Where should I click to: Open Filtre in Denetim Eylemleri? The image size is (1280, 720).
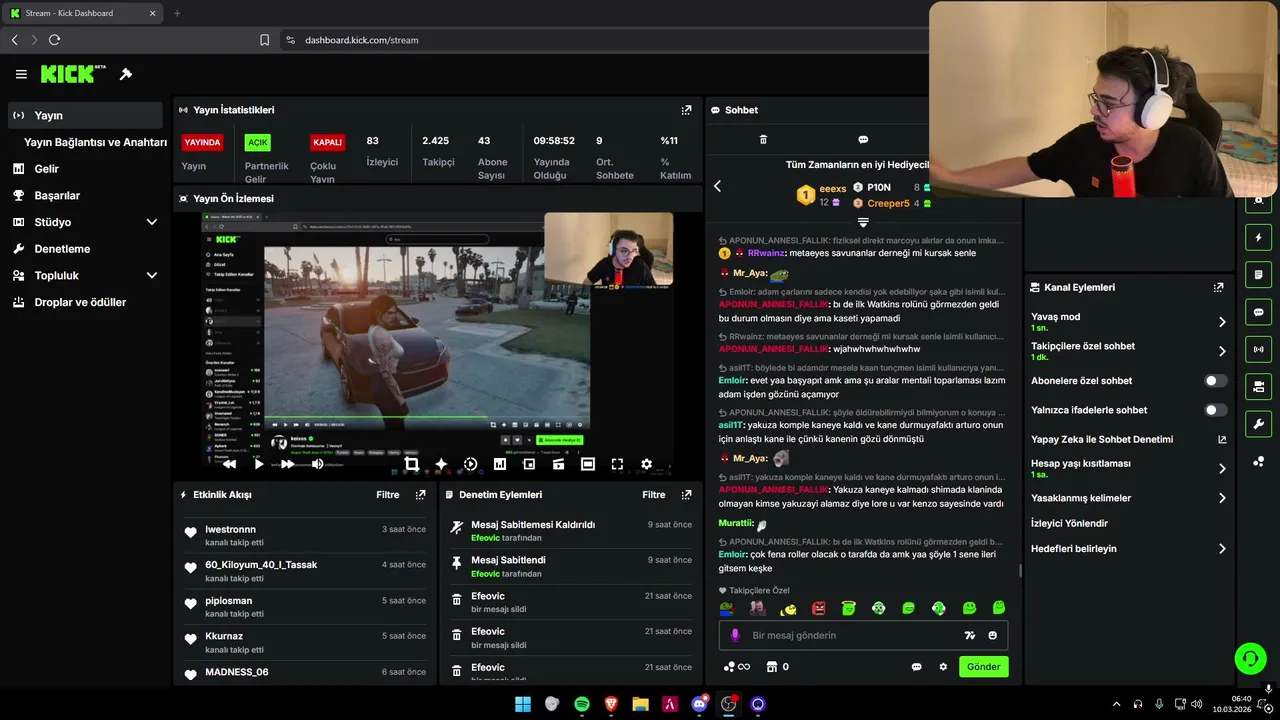click(653, 495)
